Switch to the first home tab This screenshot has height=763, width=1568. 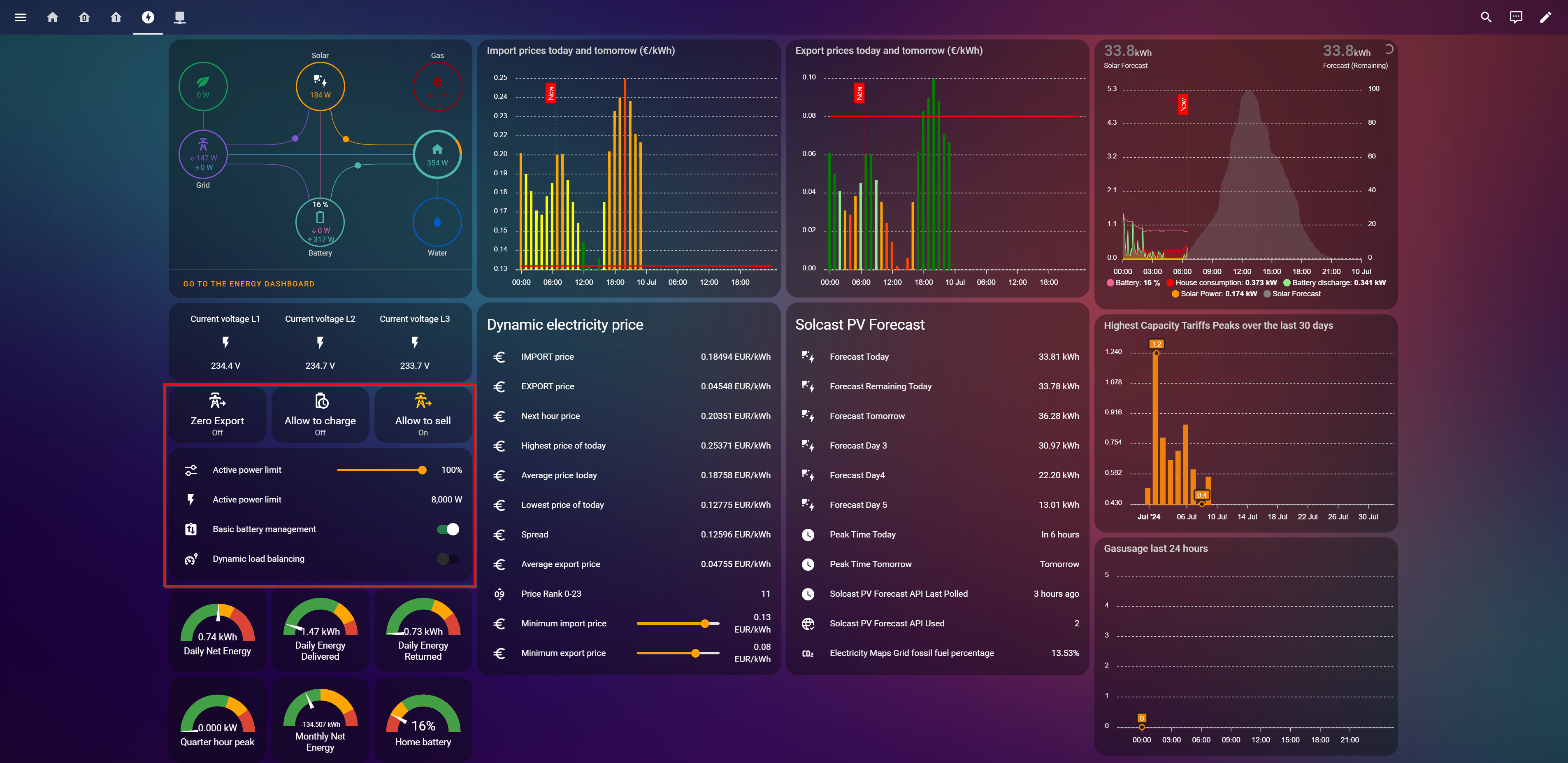[53, 17]
